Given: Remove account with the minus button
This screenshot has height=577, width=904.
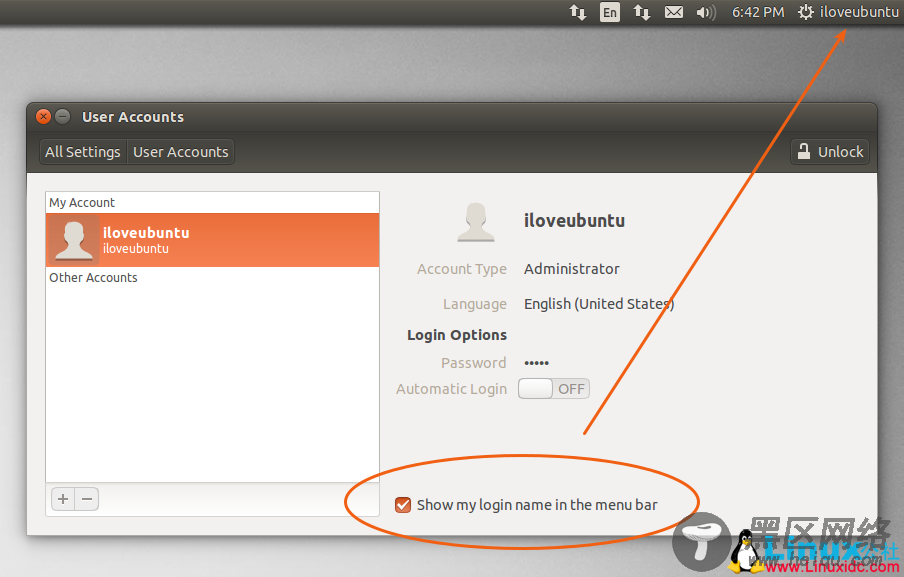Looking at the screenshot, I should (87, 499).
